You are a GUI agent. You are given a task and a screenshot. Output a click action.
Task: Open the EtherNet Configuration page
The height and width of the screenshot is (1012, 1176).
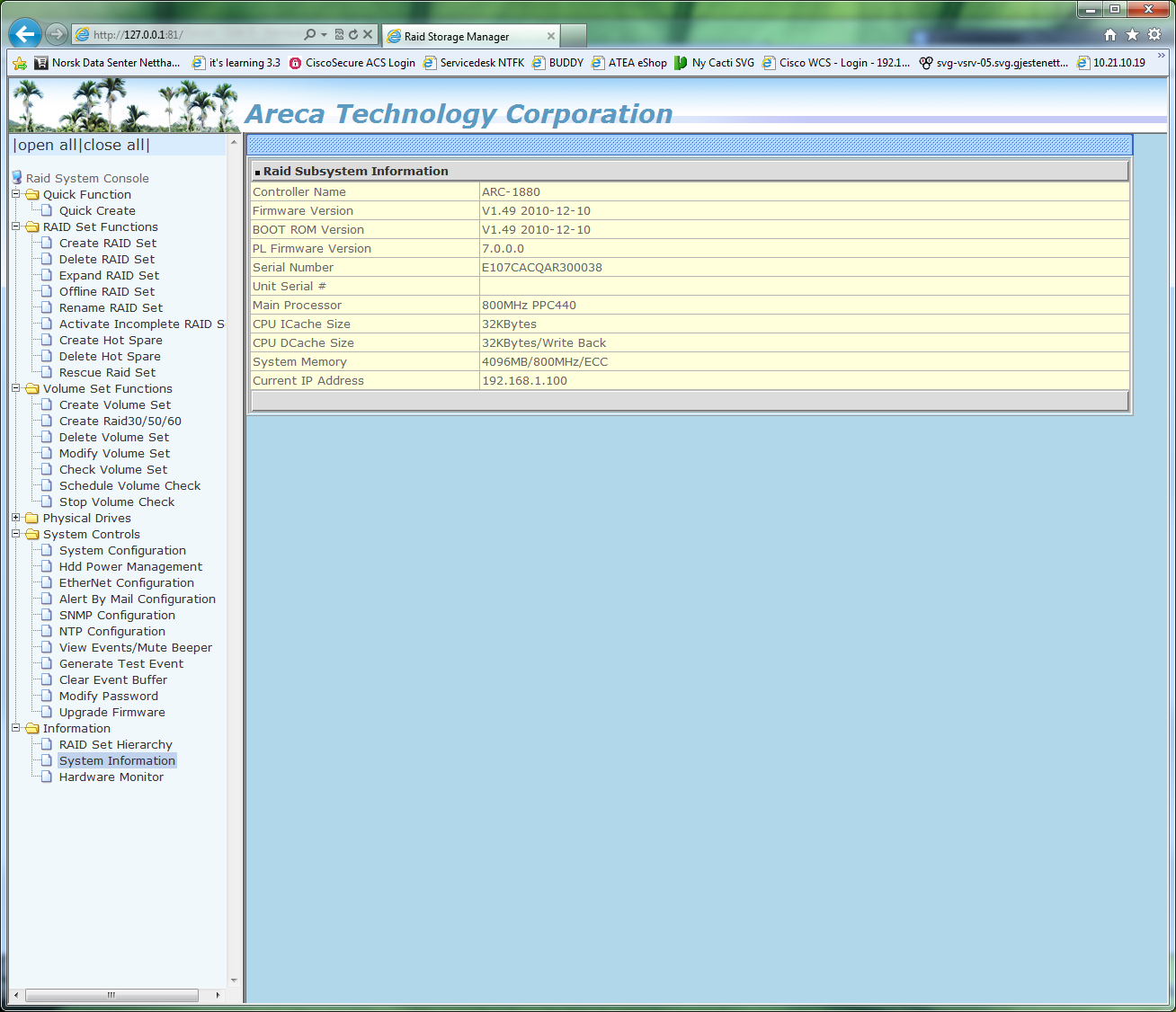[127, 582]
